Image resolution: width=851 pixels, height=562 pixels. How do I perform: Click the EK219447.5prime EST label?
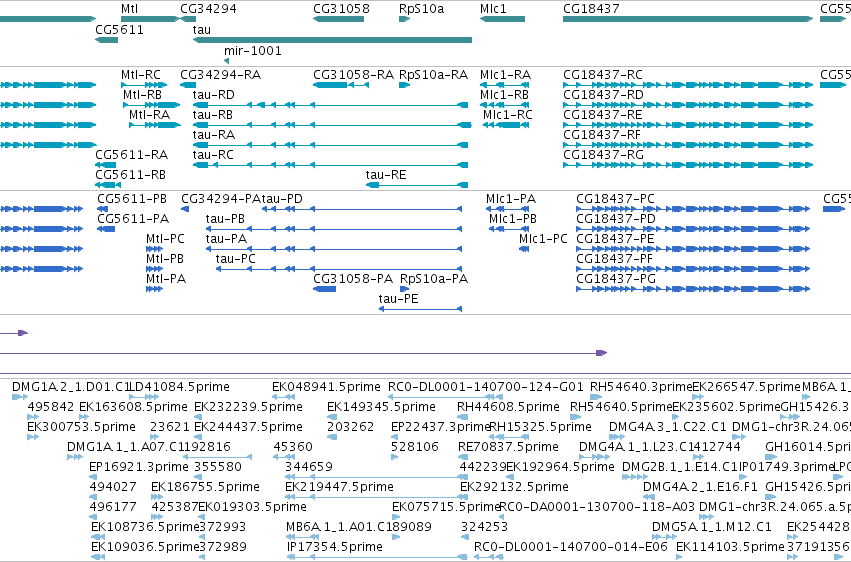(x=339, y=487)
